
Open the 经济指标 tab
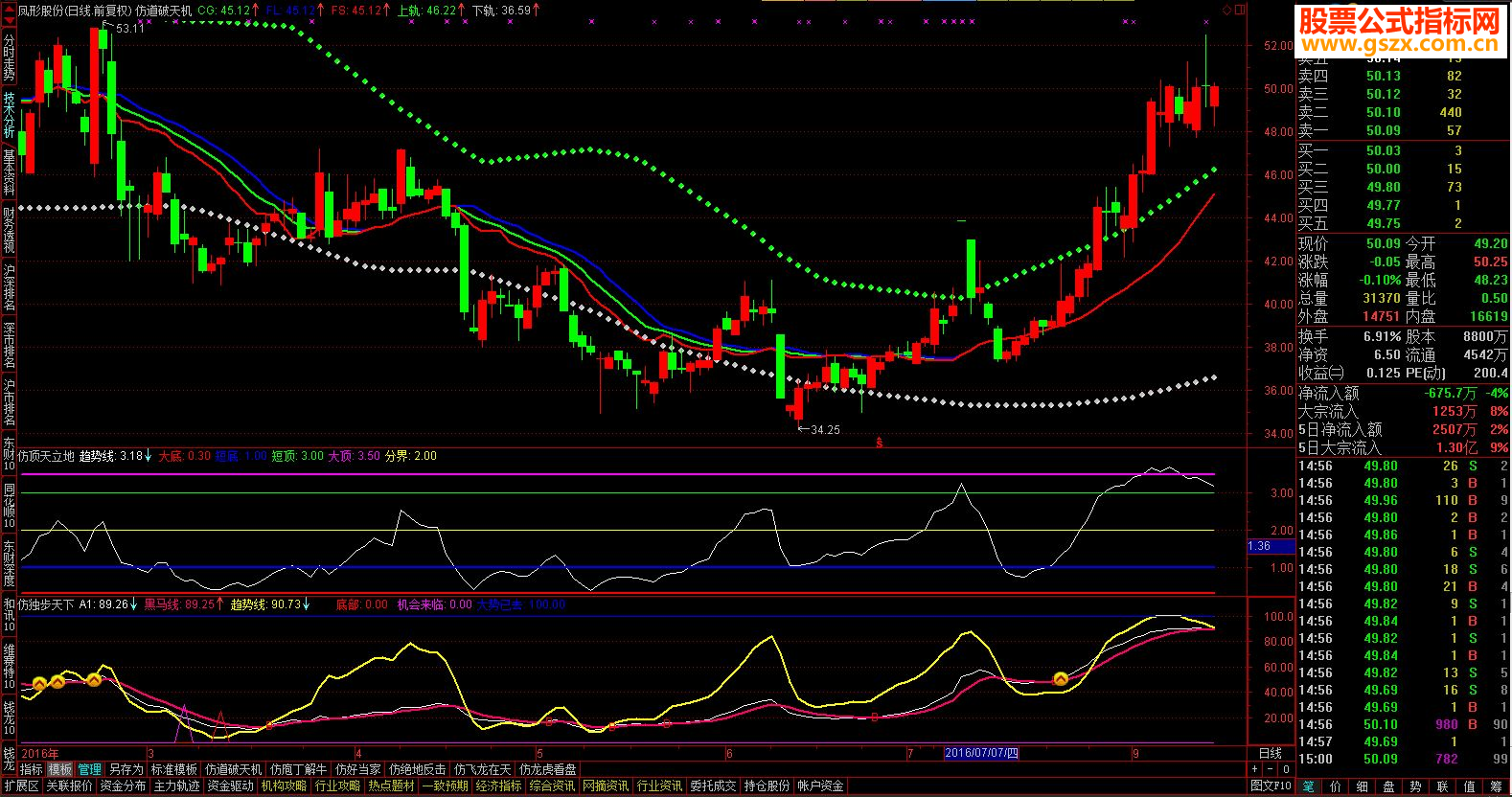[x=498, y=786]
